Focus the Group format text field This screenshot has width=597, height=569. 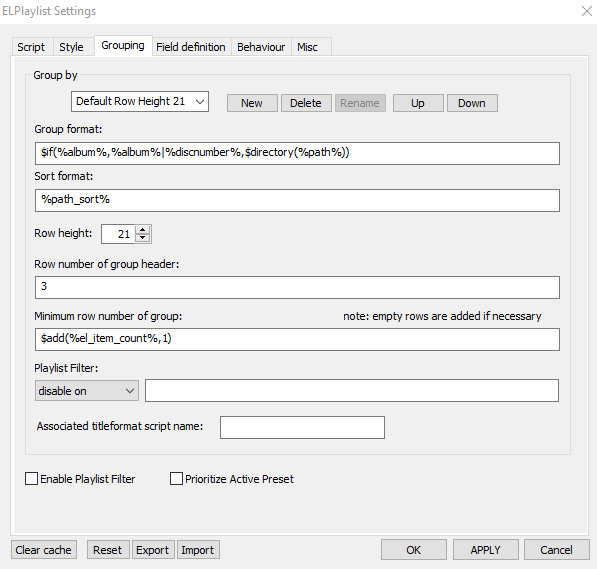pos(297,153)
